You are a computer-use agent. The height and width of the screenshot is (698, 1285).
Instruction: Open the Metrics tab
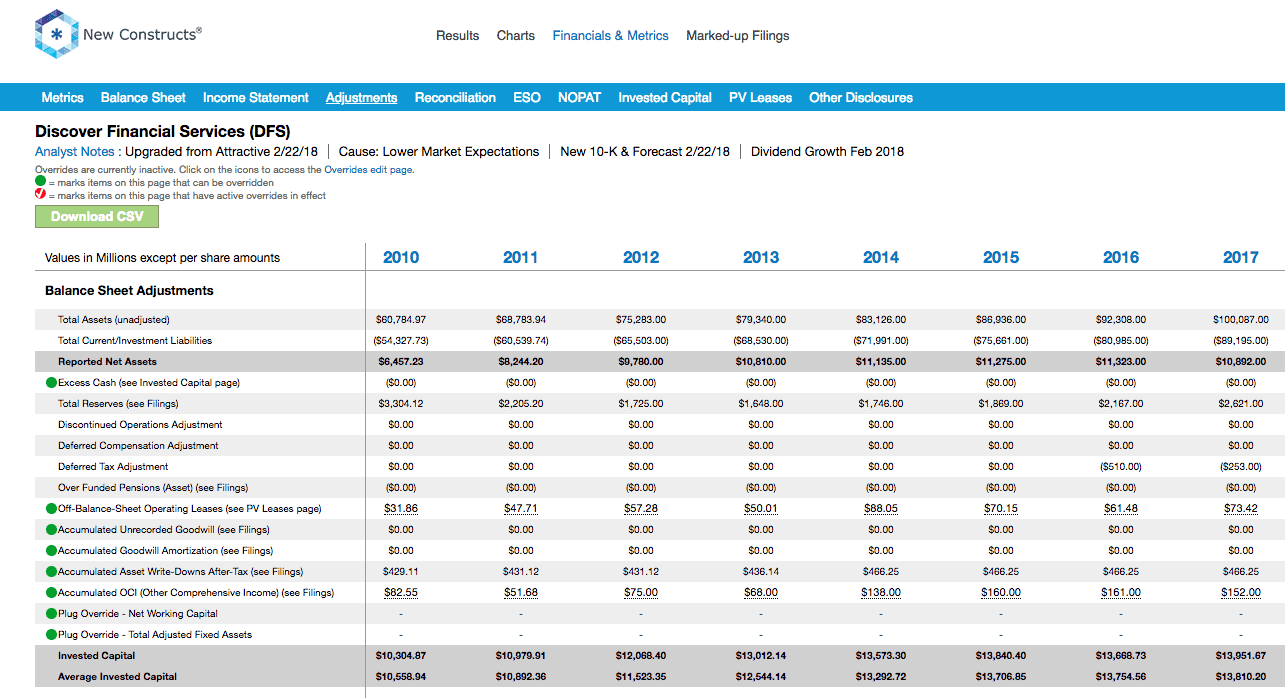pos(63,97)
